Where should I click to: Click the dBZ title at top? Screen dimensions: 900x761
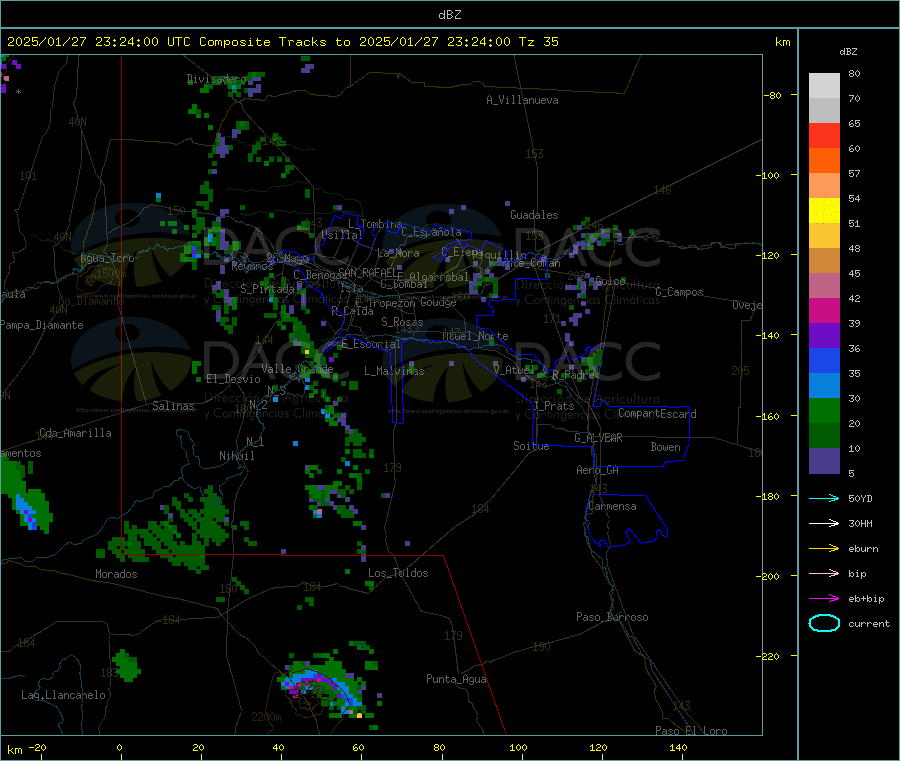449,15
